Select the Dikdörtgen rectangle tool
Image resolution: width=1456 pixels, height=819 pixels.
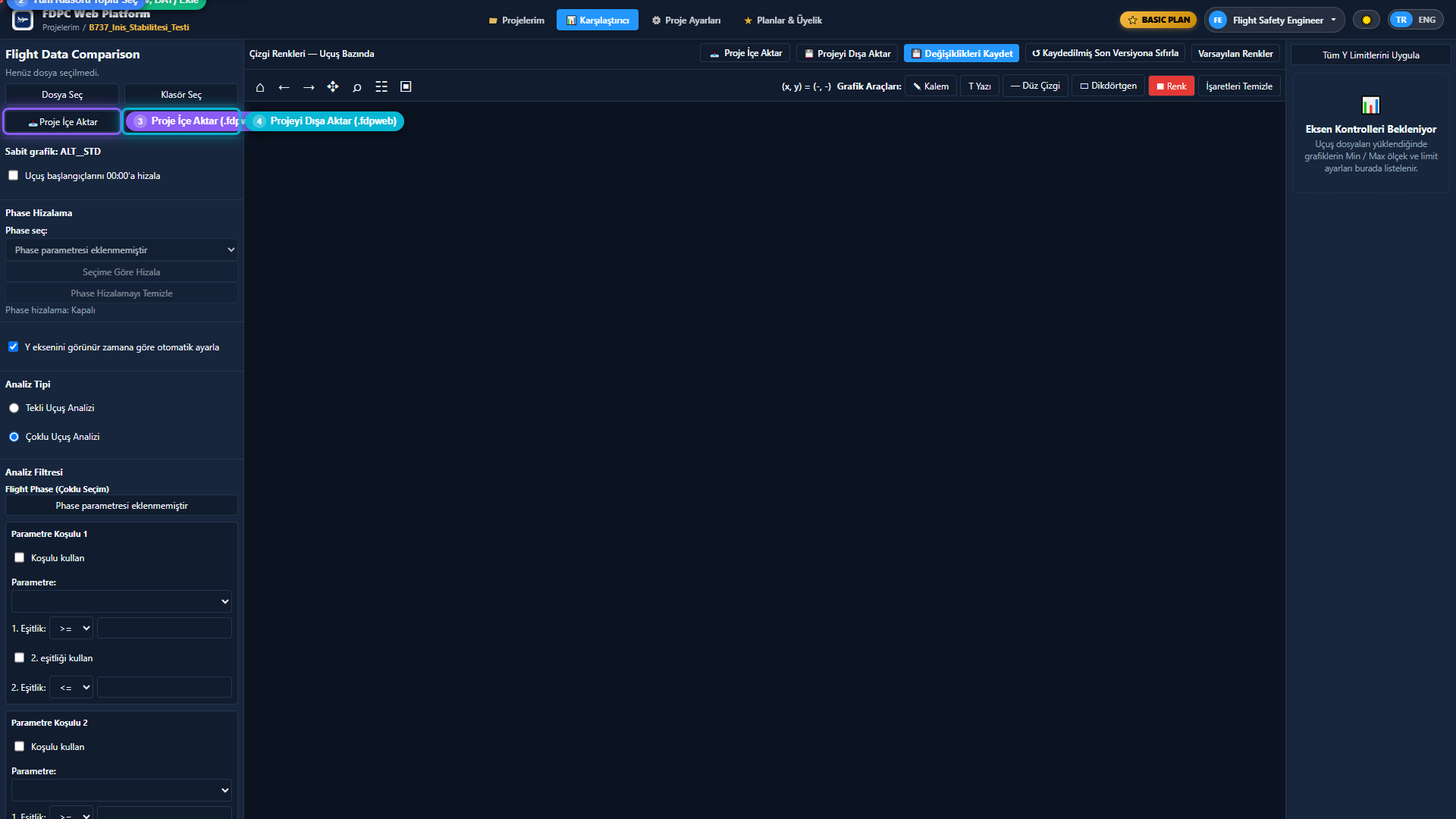coord(1108,86)
